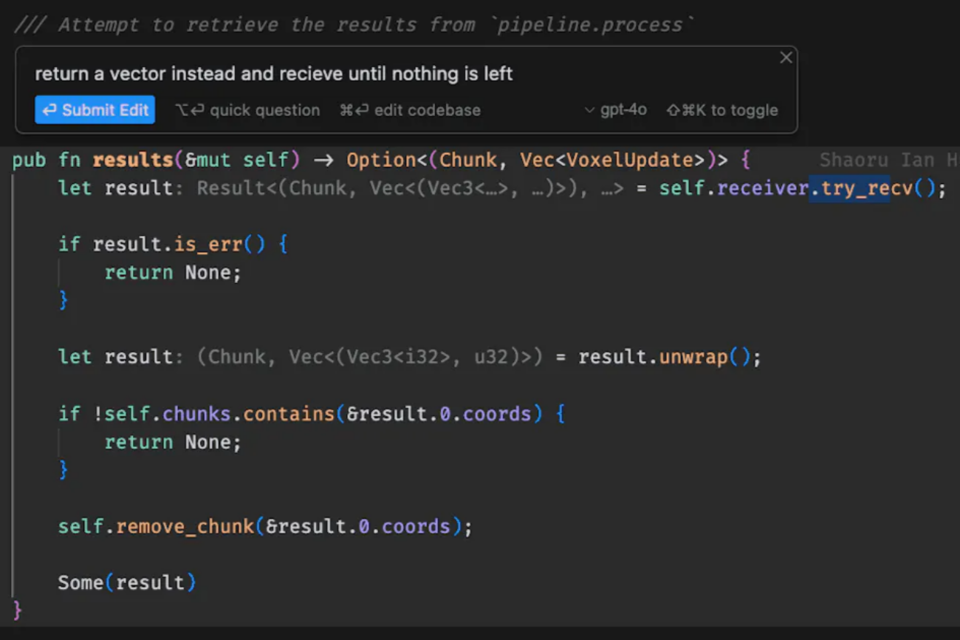Open the gpt-4o model dropdown
Image resolution: width=960 pixels, height=640 pixels.
coord(615,110)
